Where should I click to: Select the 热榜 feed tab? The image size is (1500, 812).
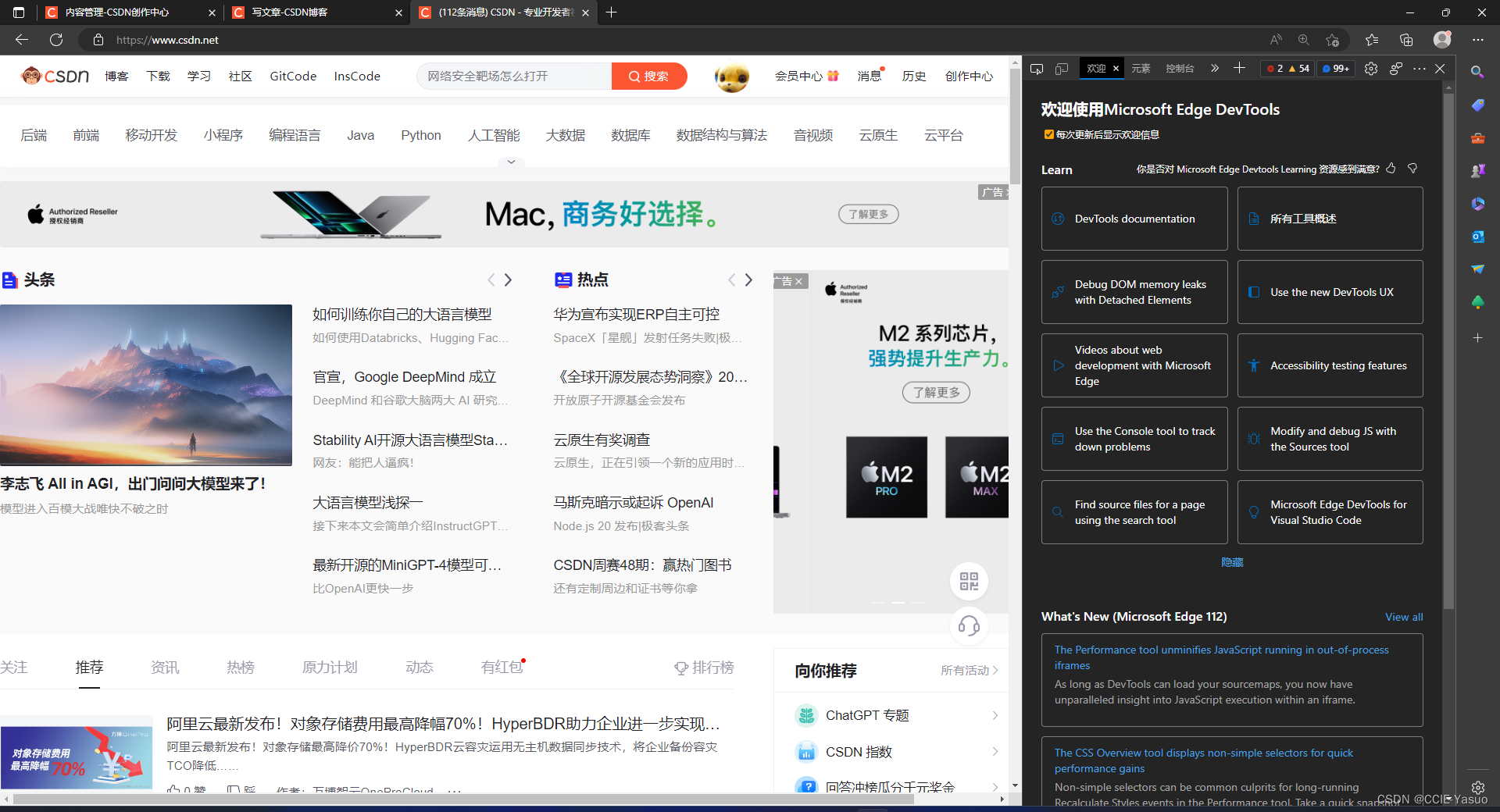click(241, 668)
